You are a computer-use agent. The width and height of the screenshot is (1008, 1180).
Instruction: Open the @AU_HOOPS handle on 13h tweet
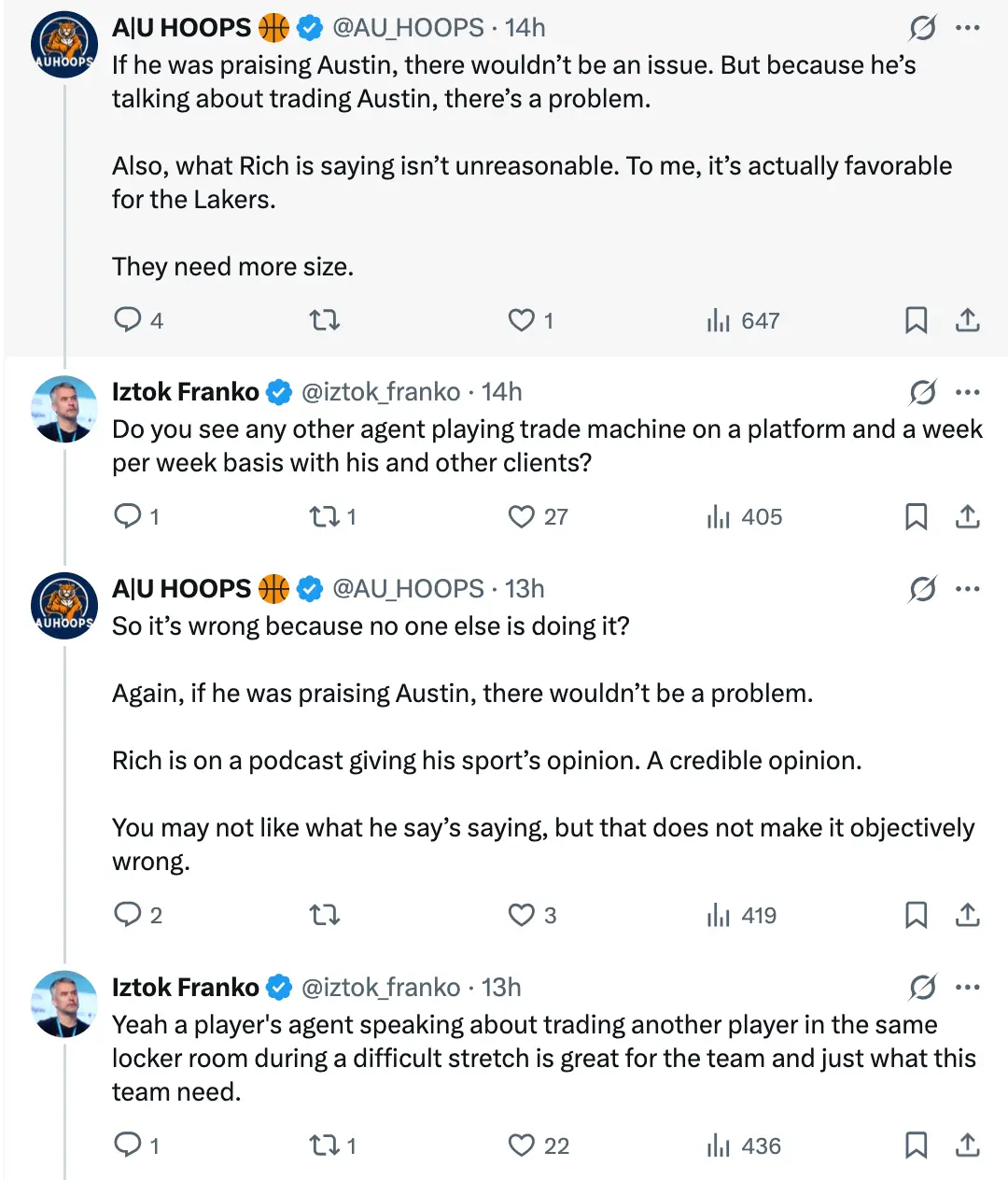408,589
